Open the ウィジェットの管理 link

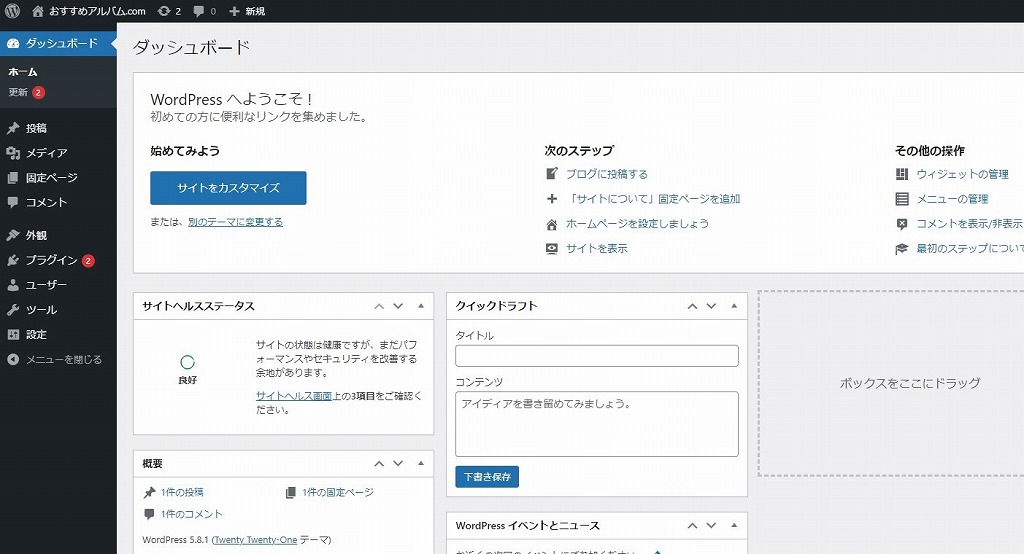[963, 174]
